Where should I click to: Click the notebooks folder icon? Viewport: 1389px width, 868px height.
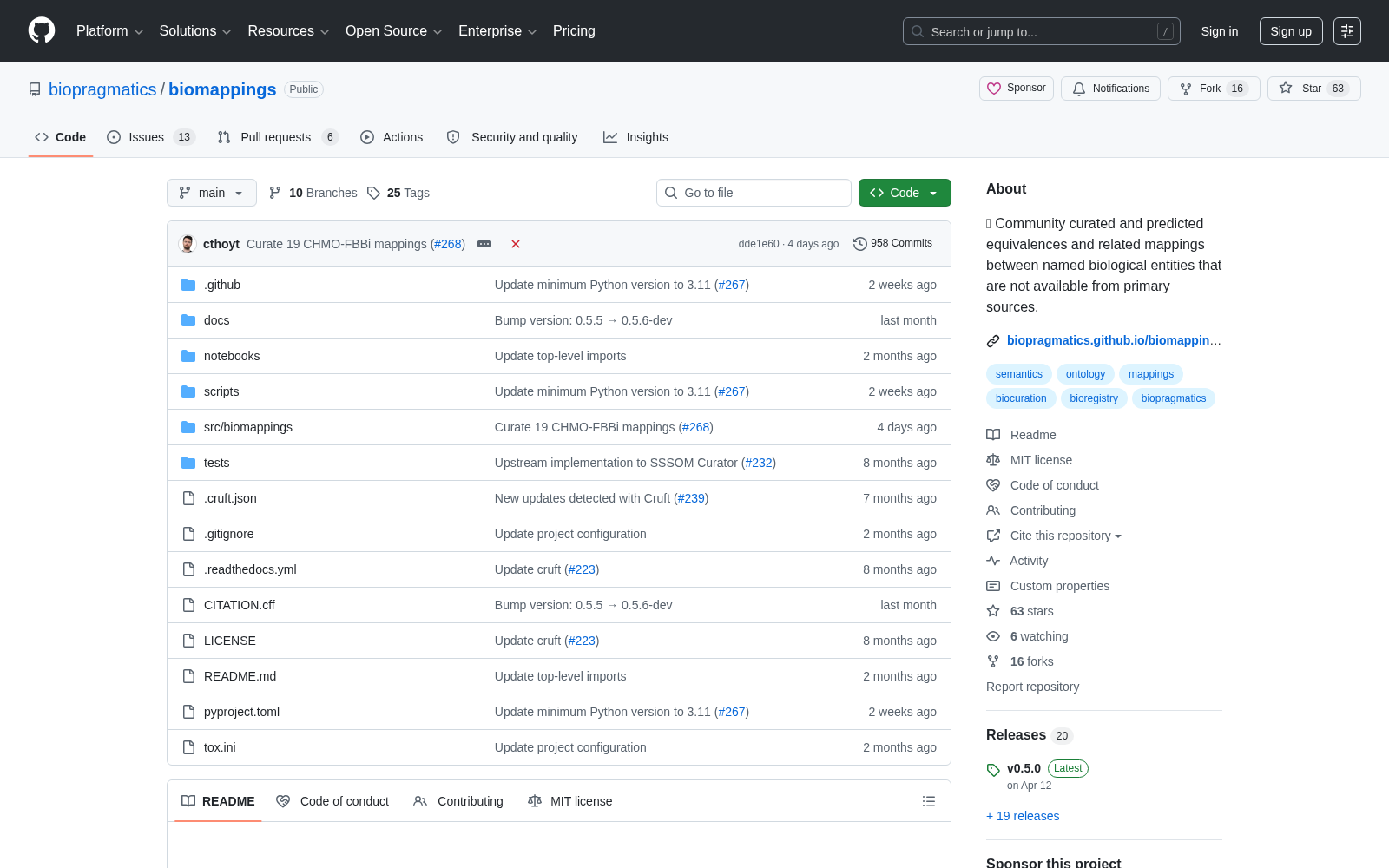(188, 356)
